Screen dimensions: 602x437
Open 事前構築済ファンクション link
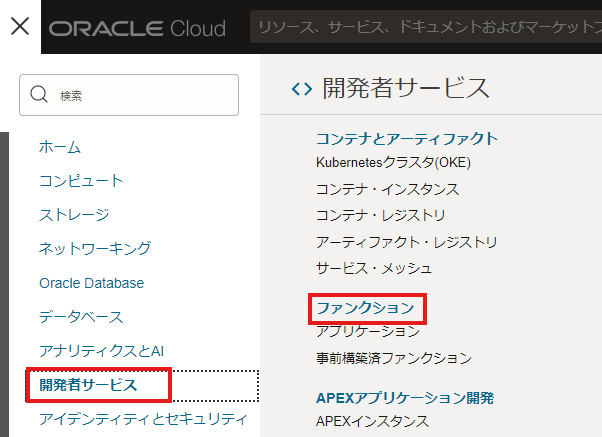394,358
